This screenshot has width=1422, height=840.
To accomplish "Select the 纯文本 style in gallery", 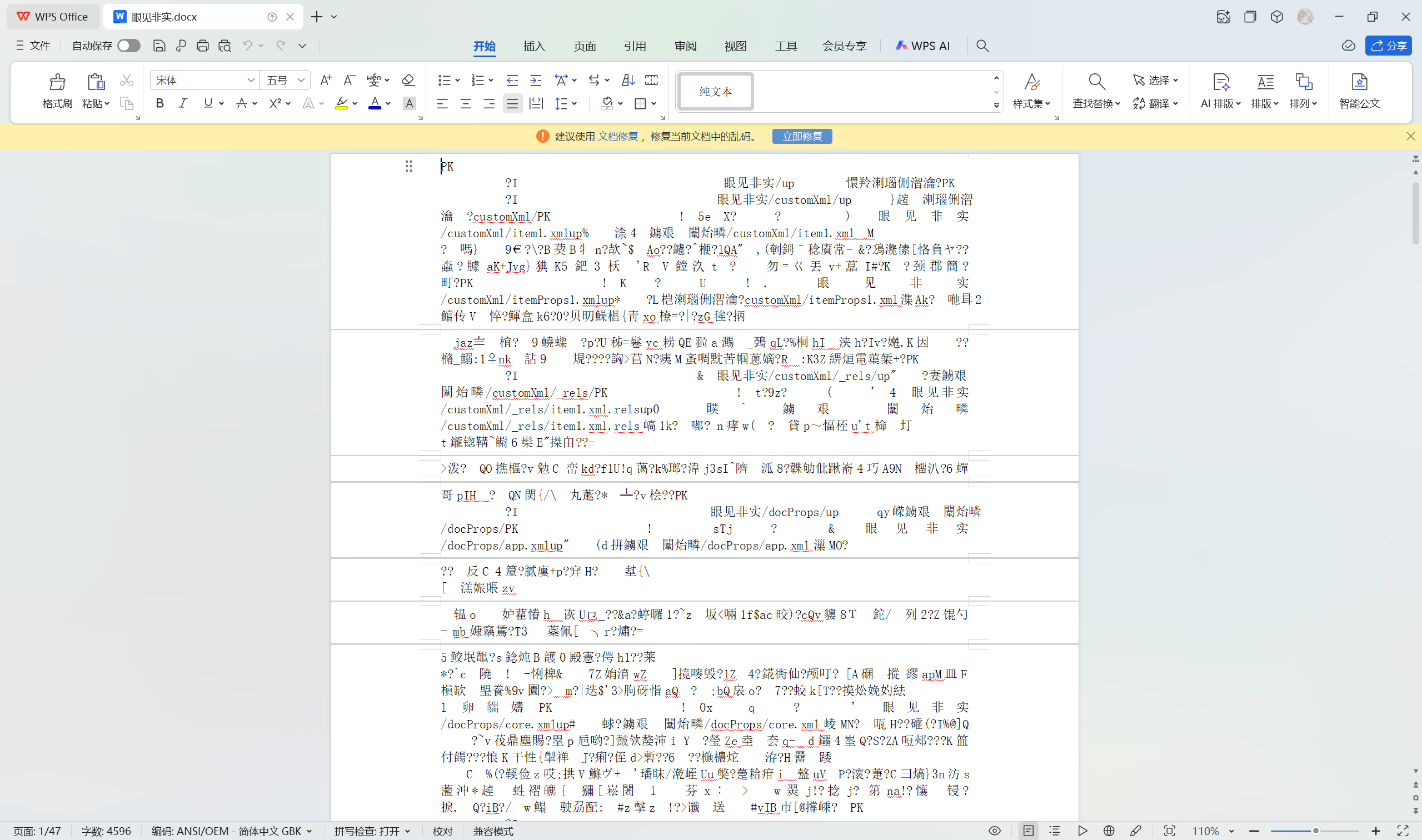I will pos(716,91).
